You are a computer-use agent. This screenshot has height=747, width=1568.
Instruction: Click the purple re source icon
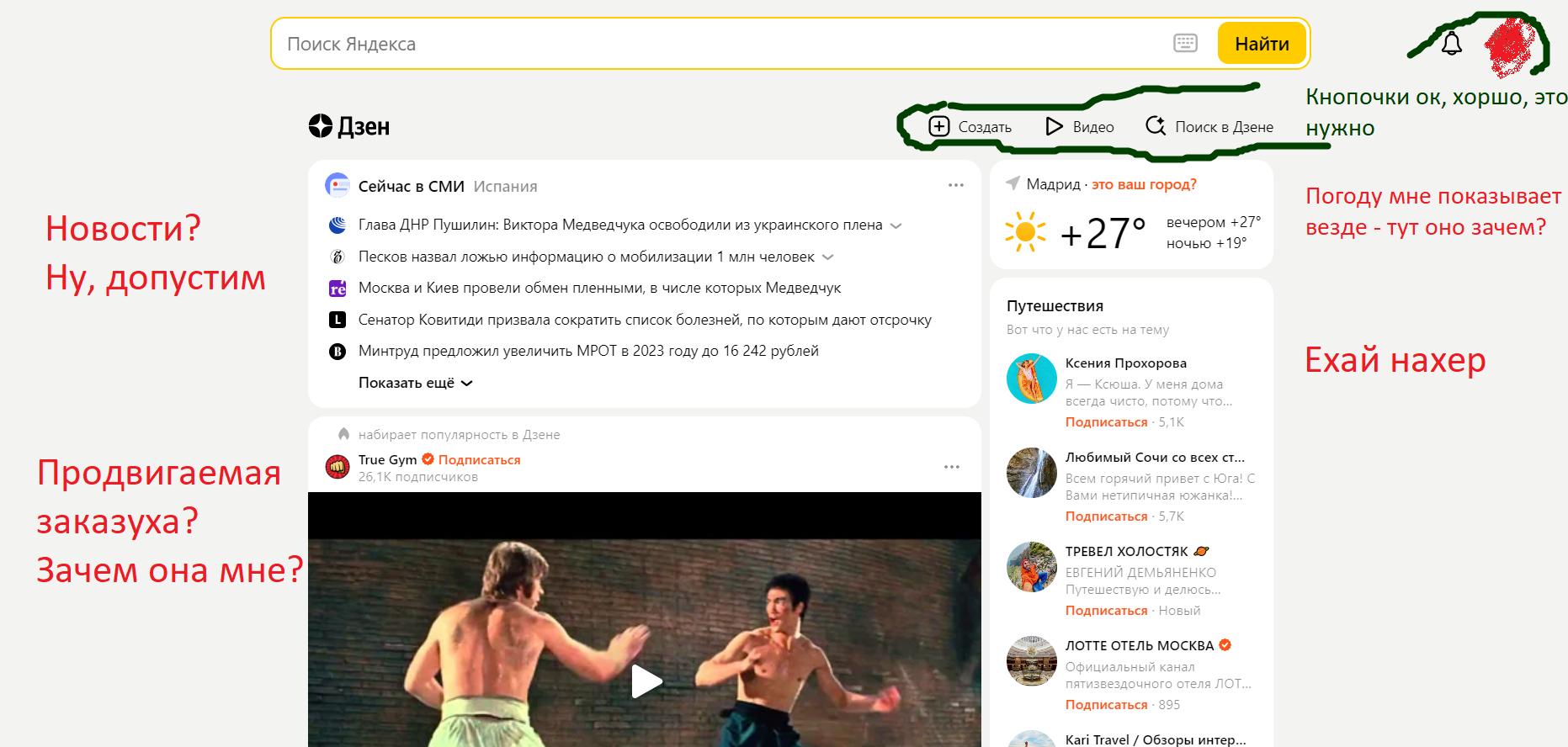pyautogui.click(x=338, y=289)
